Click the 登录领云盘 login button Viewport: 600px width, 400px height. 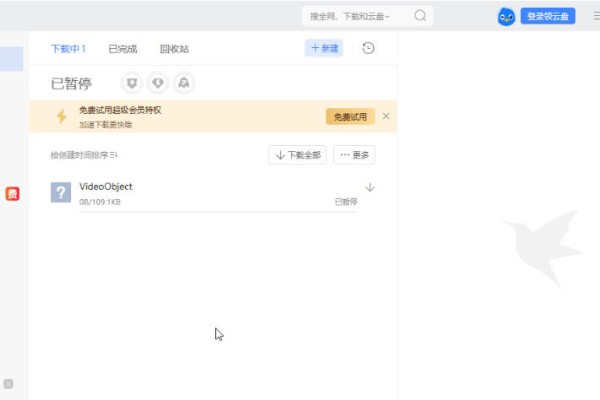coord(548,16)
